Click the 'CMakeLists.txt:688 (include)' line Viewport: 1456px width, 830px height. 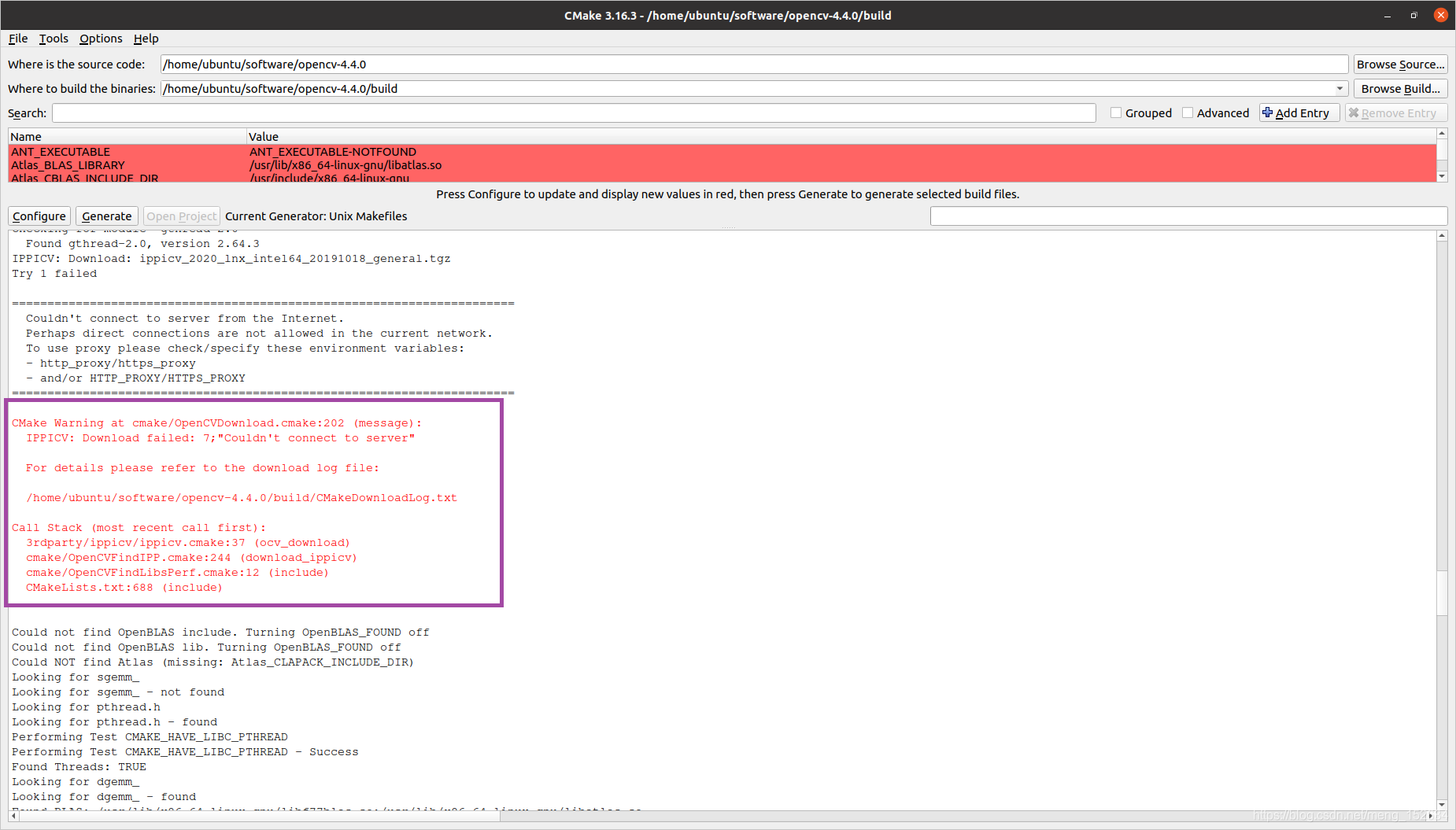124,588
